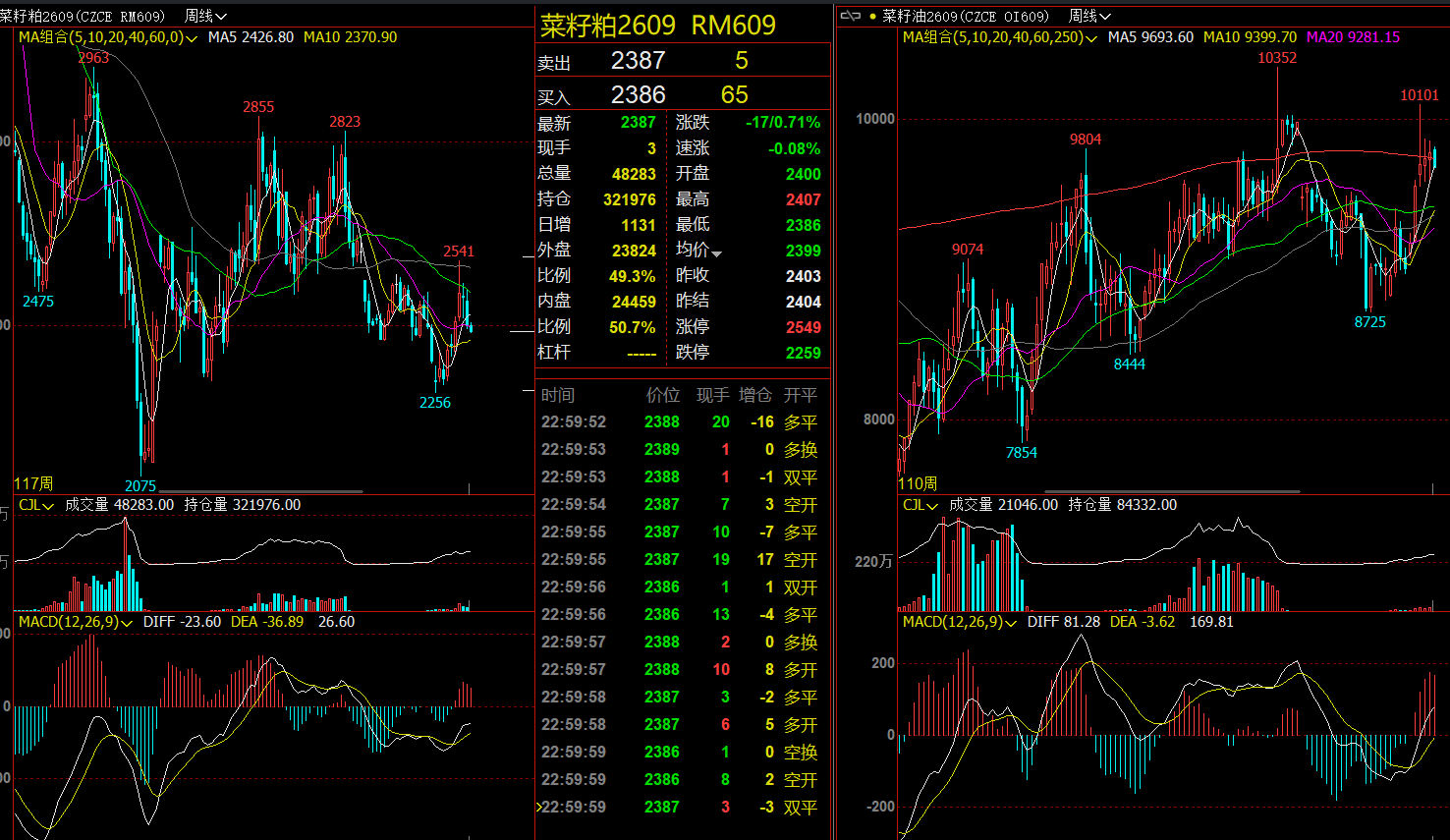
Task: Click the chain link icon beside 菜籽油2609
Action: pos(851,16)
